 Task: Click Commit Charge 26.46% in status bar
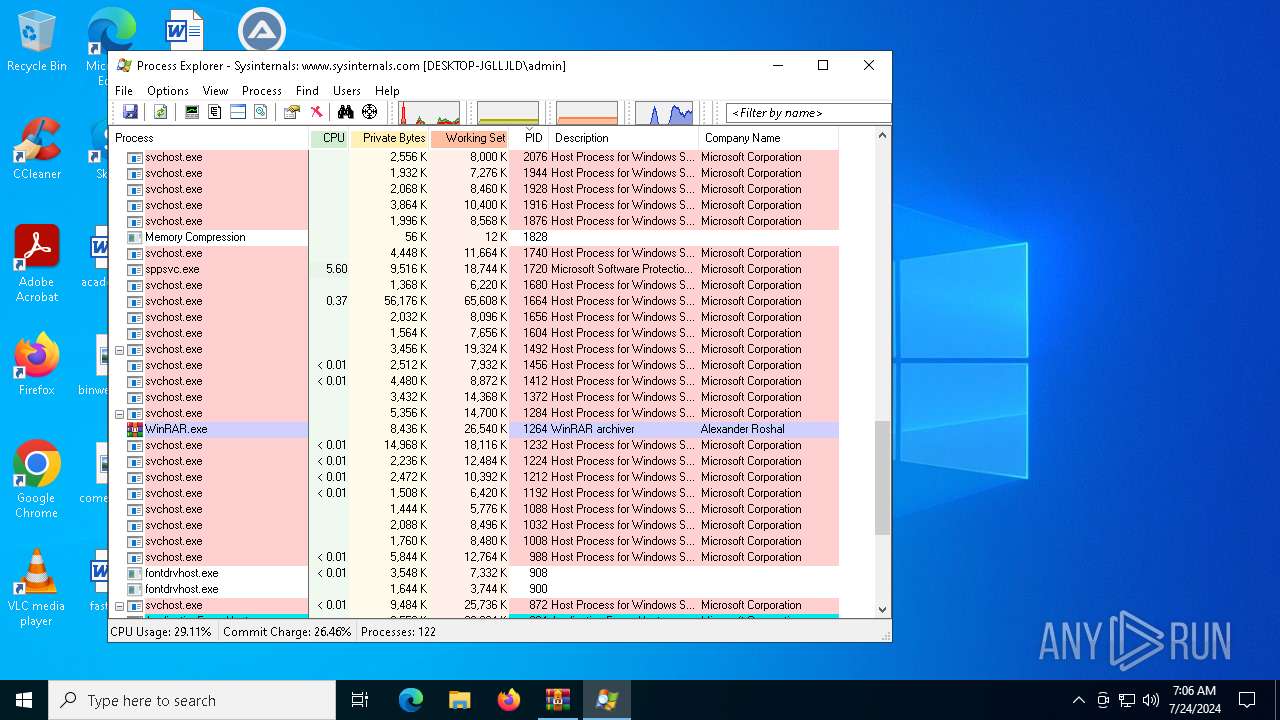point(287,632)
